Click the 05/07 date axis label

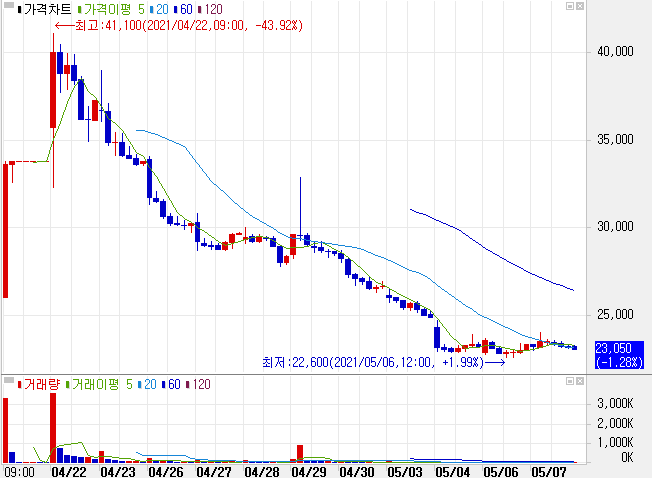pyautogui.click(x=549, y=472)
